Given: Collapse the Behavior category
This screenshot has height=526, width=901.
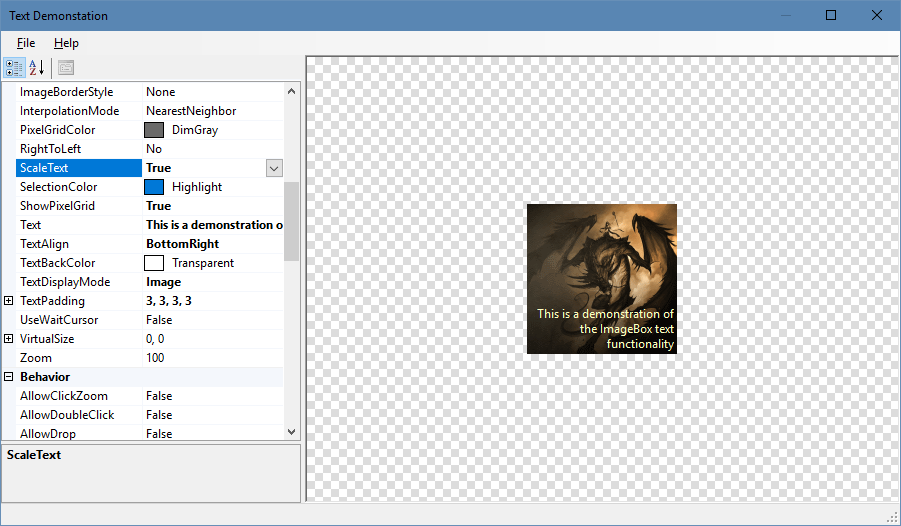Looking at the screenshot, I should coord(9,377).
